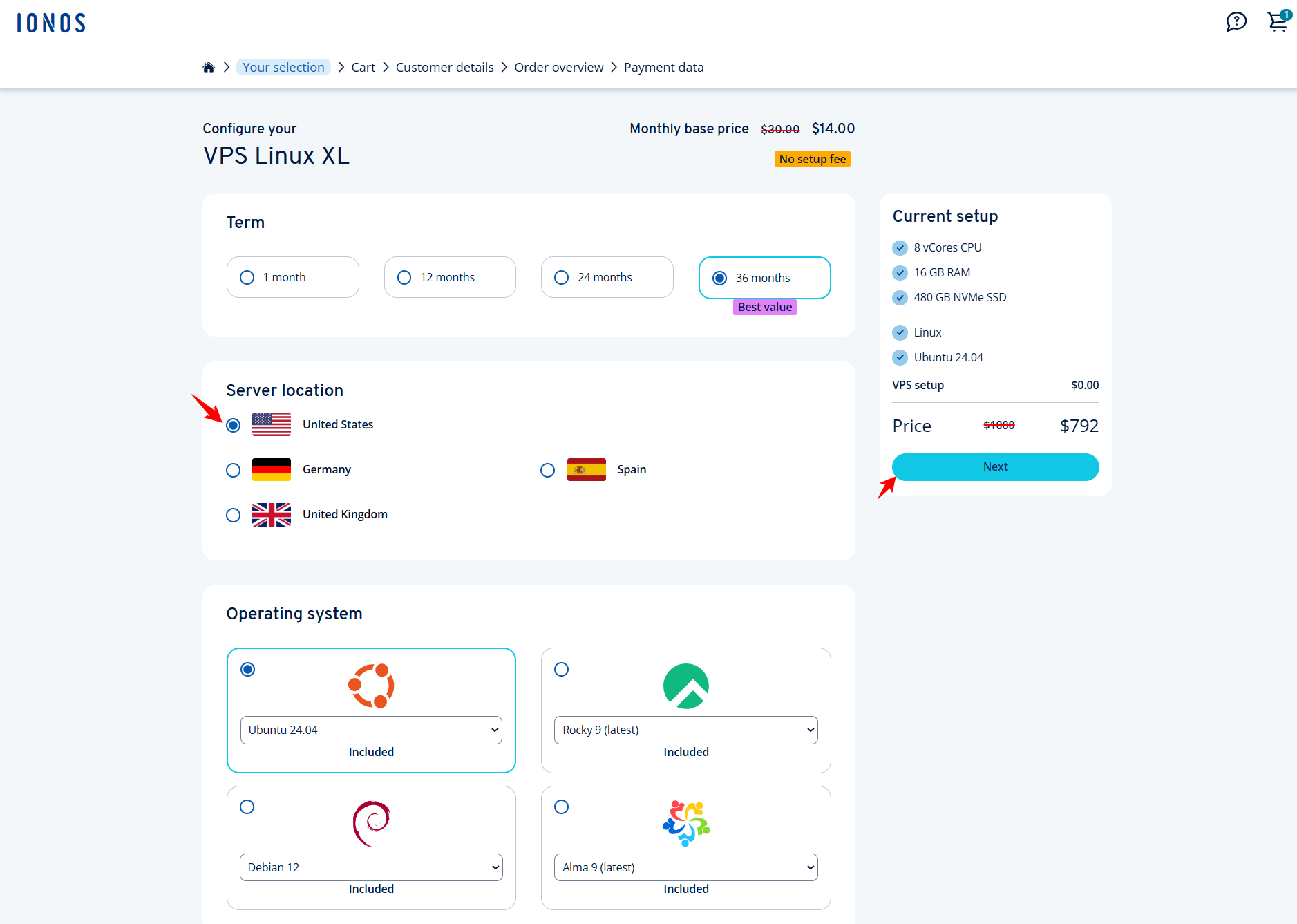Click the No setup fee badge
This screenshot has height=924, width=1297.
click(813, 159)
